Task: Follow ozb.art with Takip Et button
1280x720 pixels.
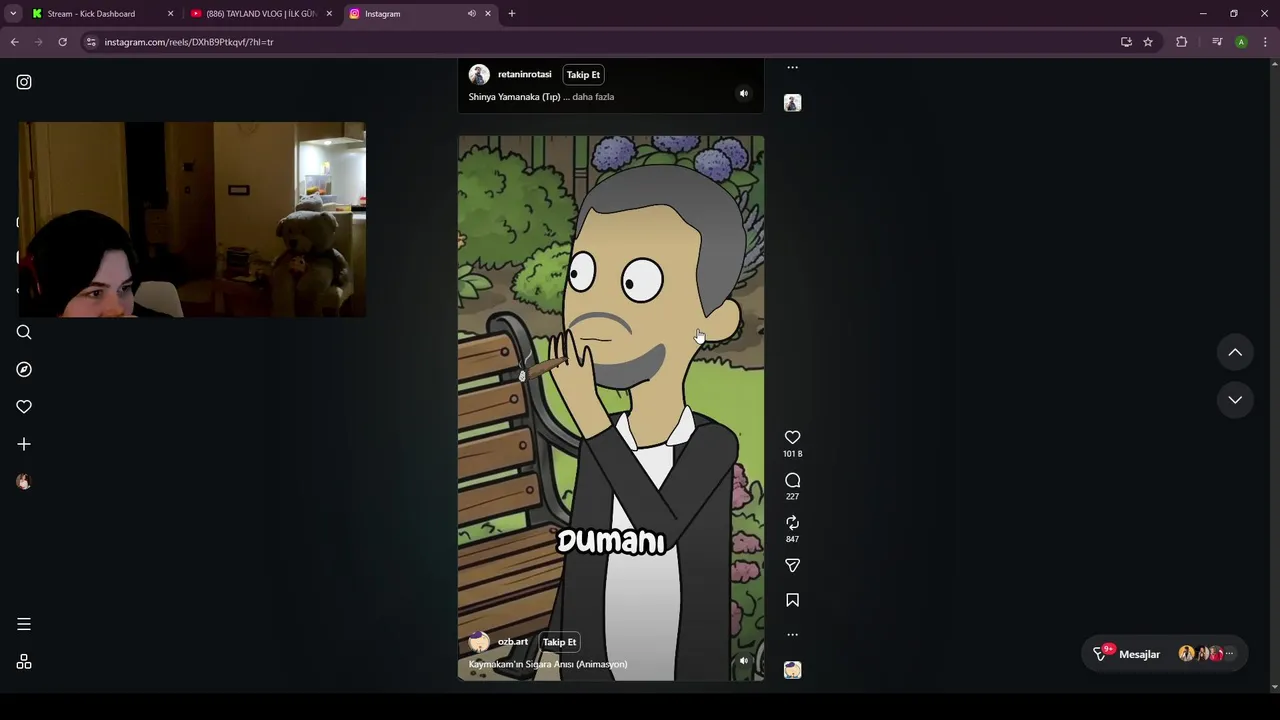Action: [x=559, y=642]
